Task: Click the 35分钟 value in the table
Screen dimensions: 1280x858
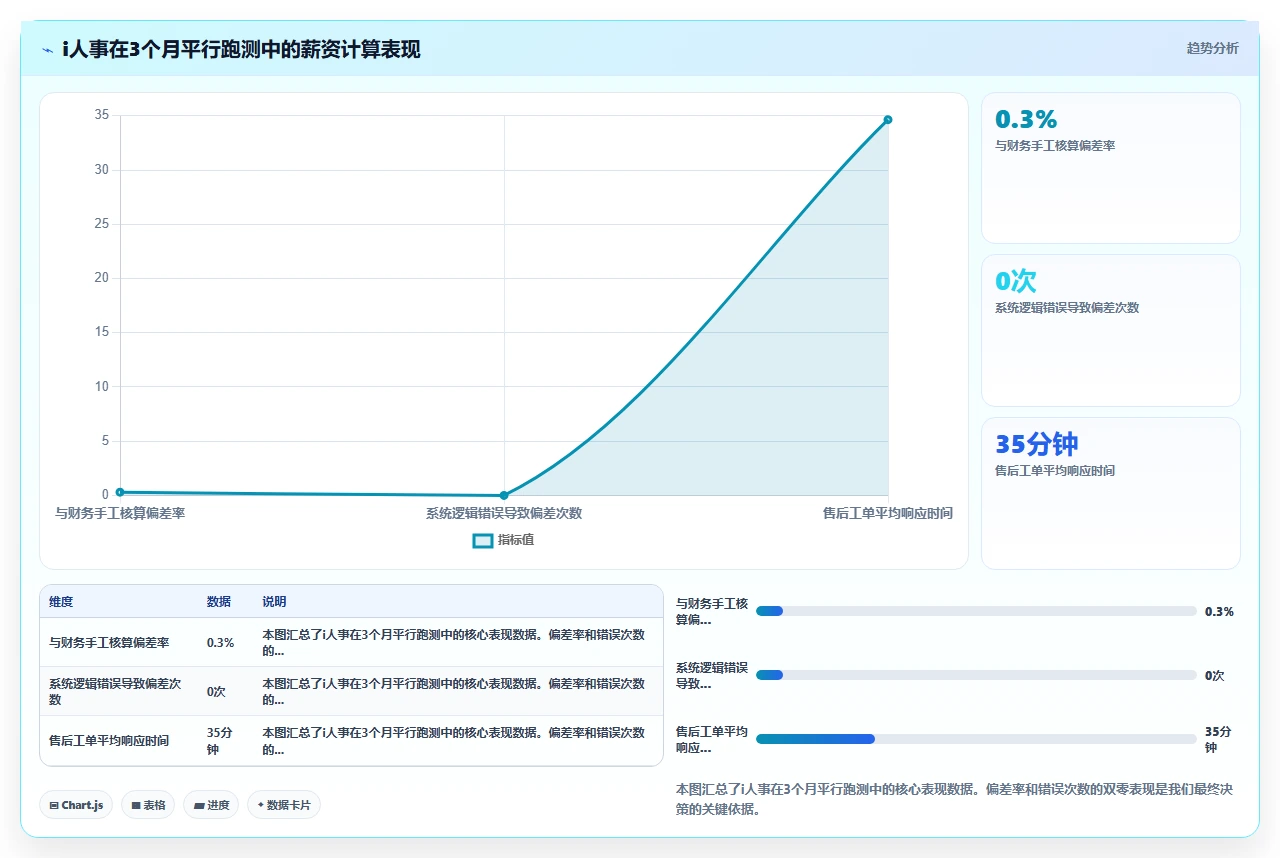Action: tap(220, 741)
